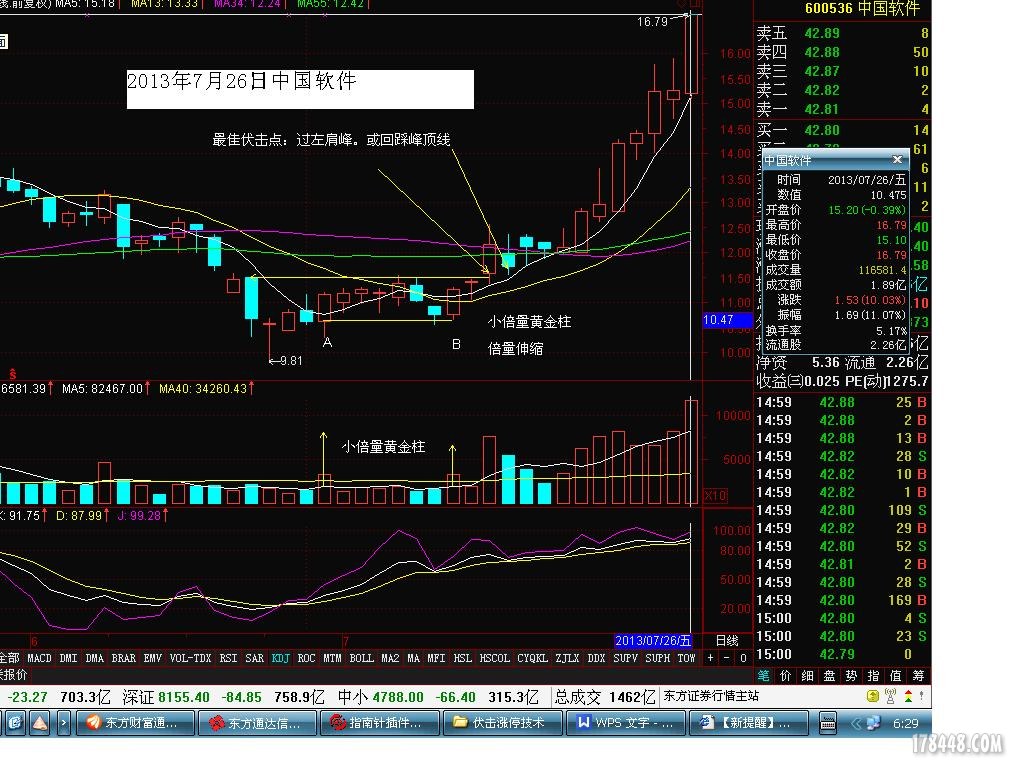Open the 筹 chip distribution tab
This screenshot has width=1024, height=768.
point(919,676)
